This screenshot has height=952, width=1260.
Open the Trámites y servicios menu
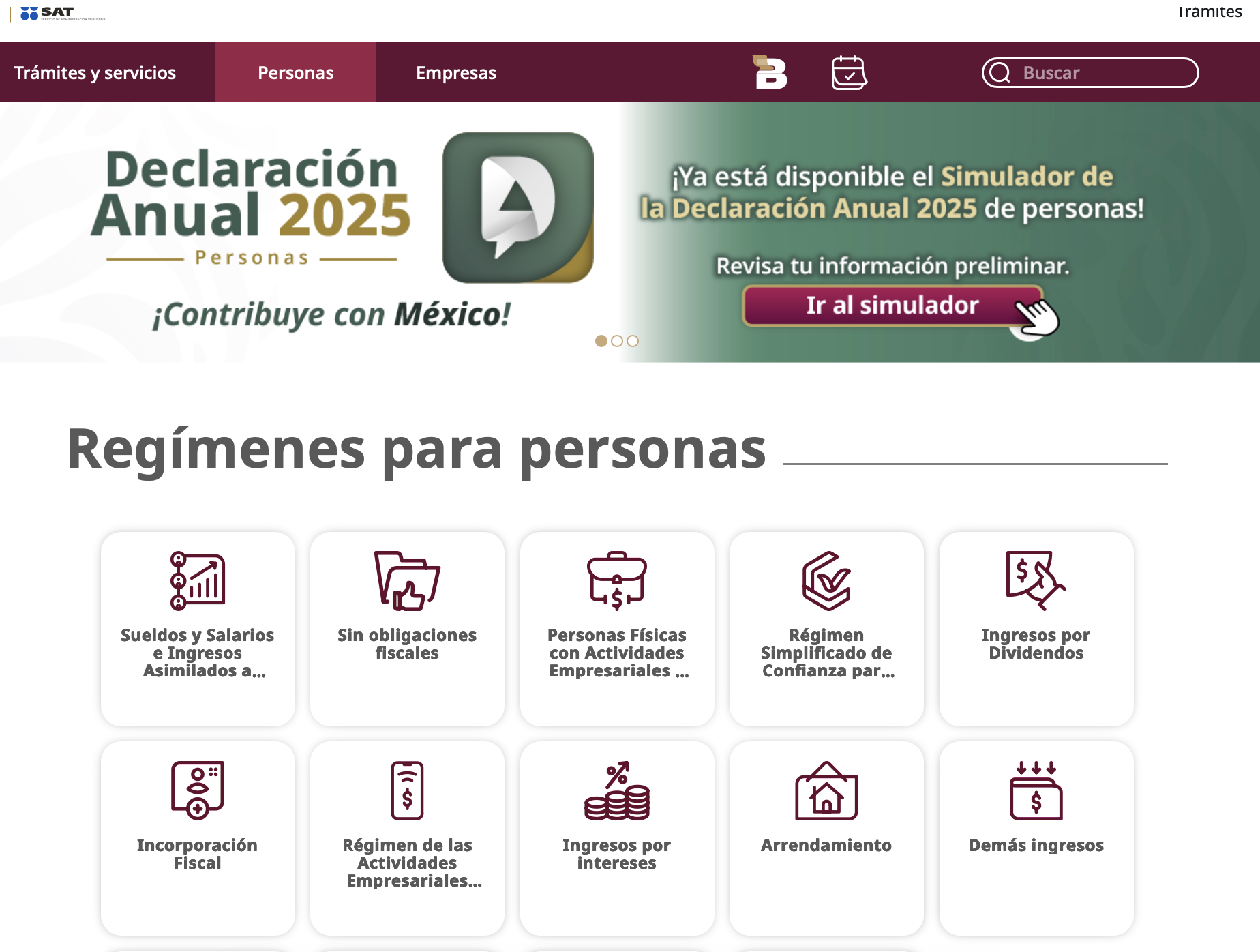tap(95, 72)
